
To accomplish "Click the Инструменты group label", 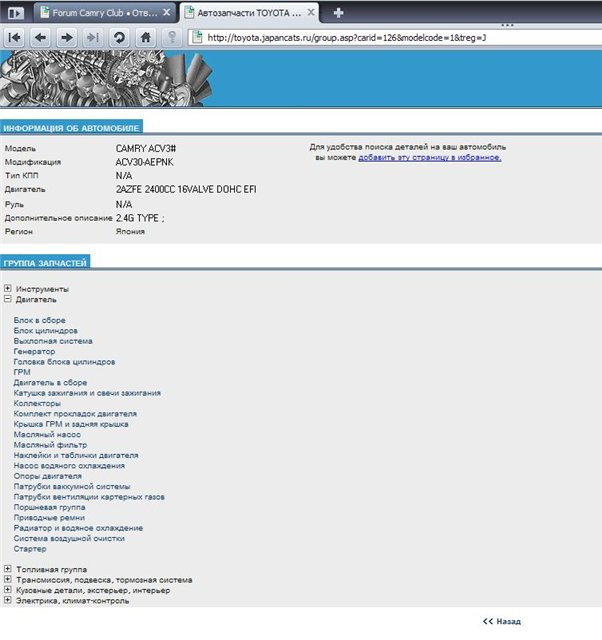I will click(42, 289).
